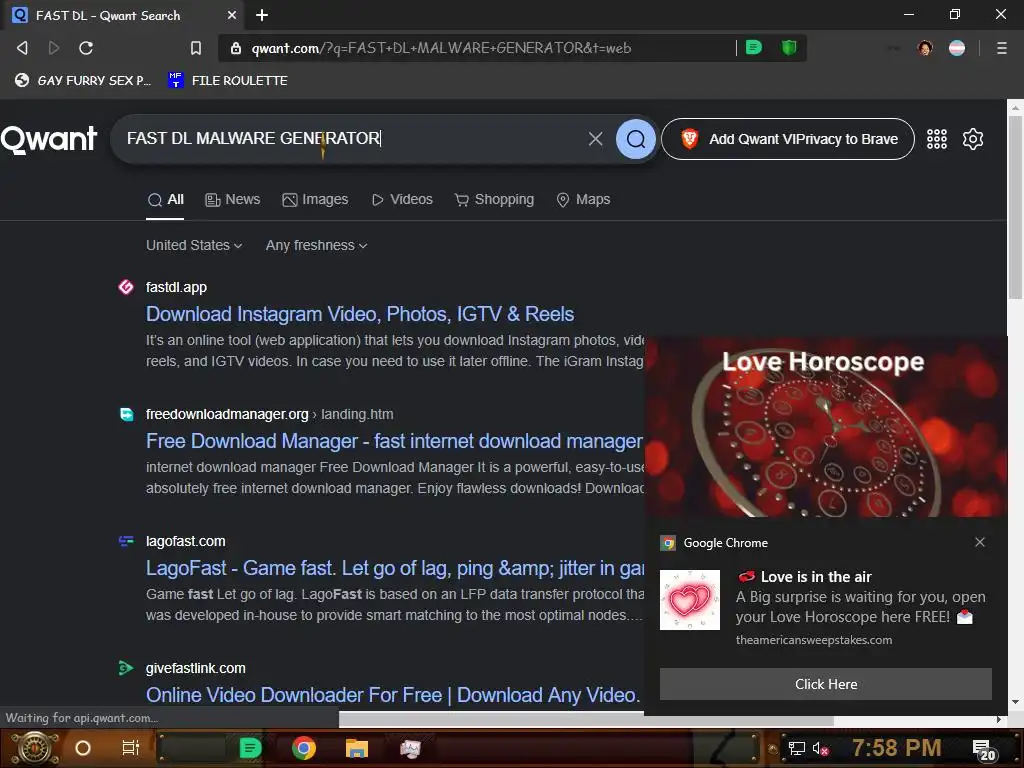Open site lock info icon
The width and height of the screenshot is (1024, 768).
pyautogui.click(x=236, y=48)
